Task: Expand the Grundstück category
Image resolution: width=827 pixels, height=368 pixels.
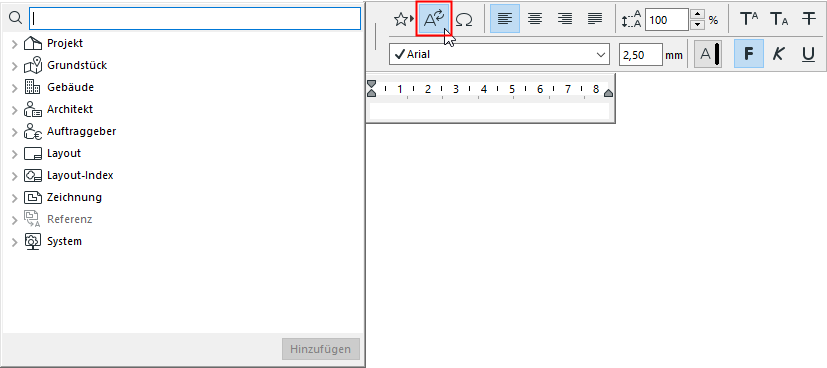Action: (x=14, y=66)
